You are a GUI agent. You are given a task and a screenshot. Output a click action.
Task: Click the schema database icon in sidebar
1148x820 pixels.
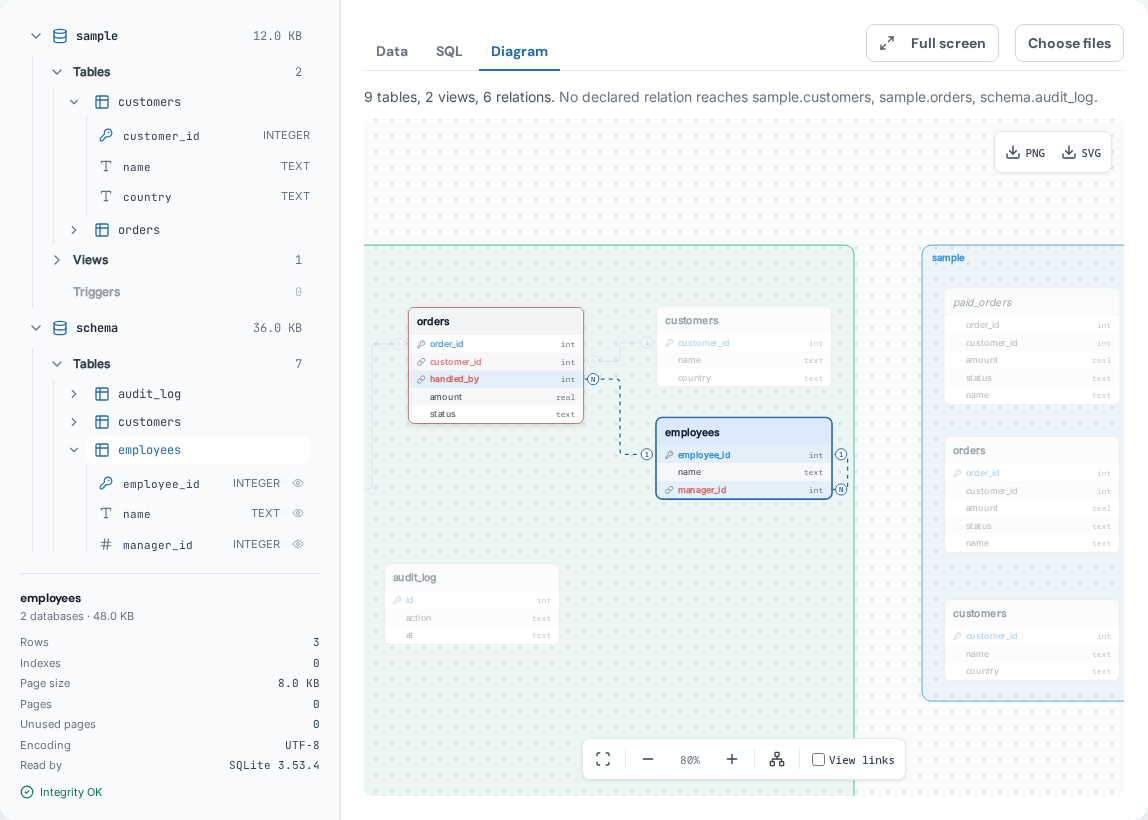coord(60,328)
